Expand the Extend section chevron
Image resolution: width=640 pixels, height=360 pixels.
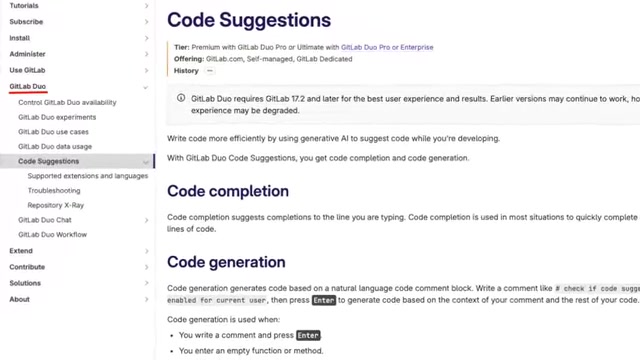pos(147,251)
